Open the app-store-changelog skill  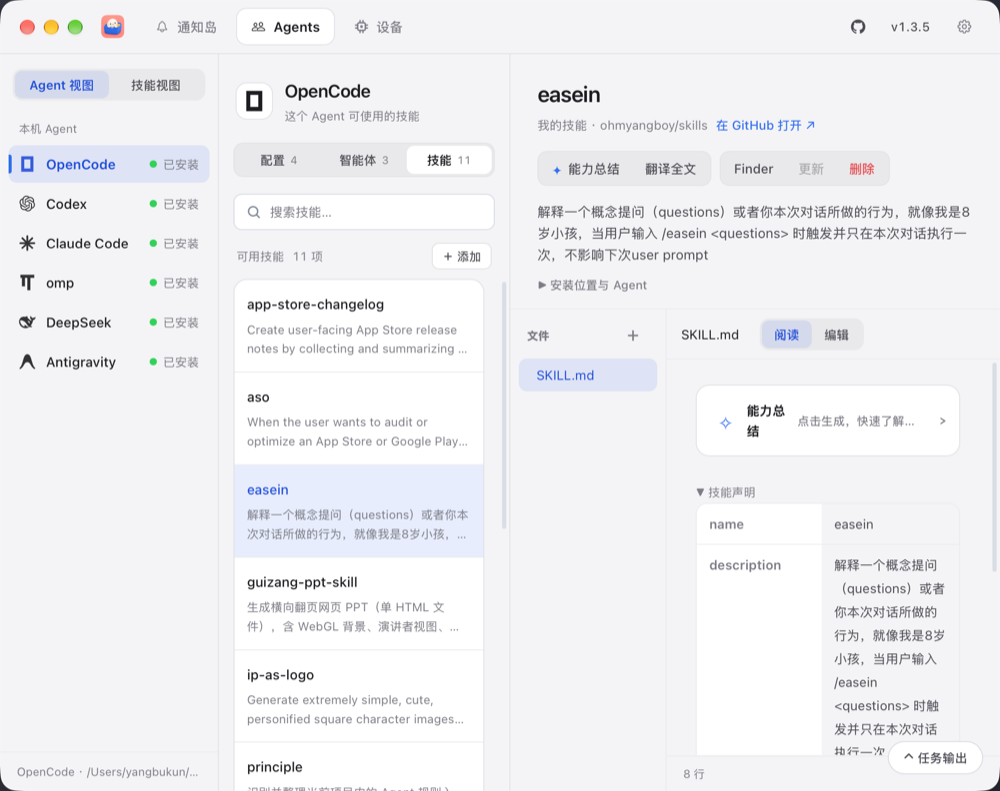coord(359,326)
